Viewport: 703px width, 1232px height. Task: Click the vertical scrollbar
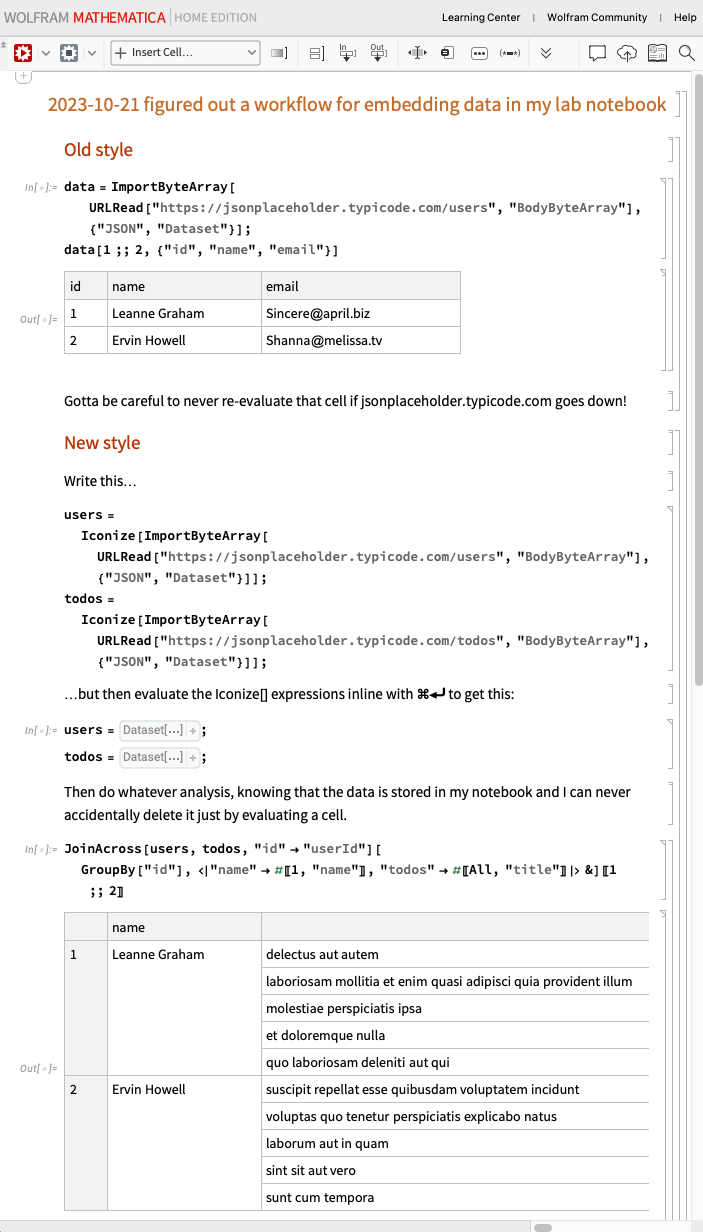click(697, 380)
